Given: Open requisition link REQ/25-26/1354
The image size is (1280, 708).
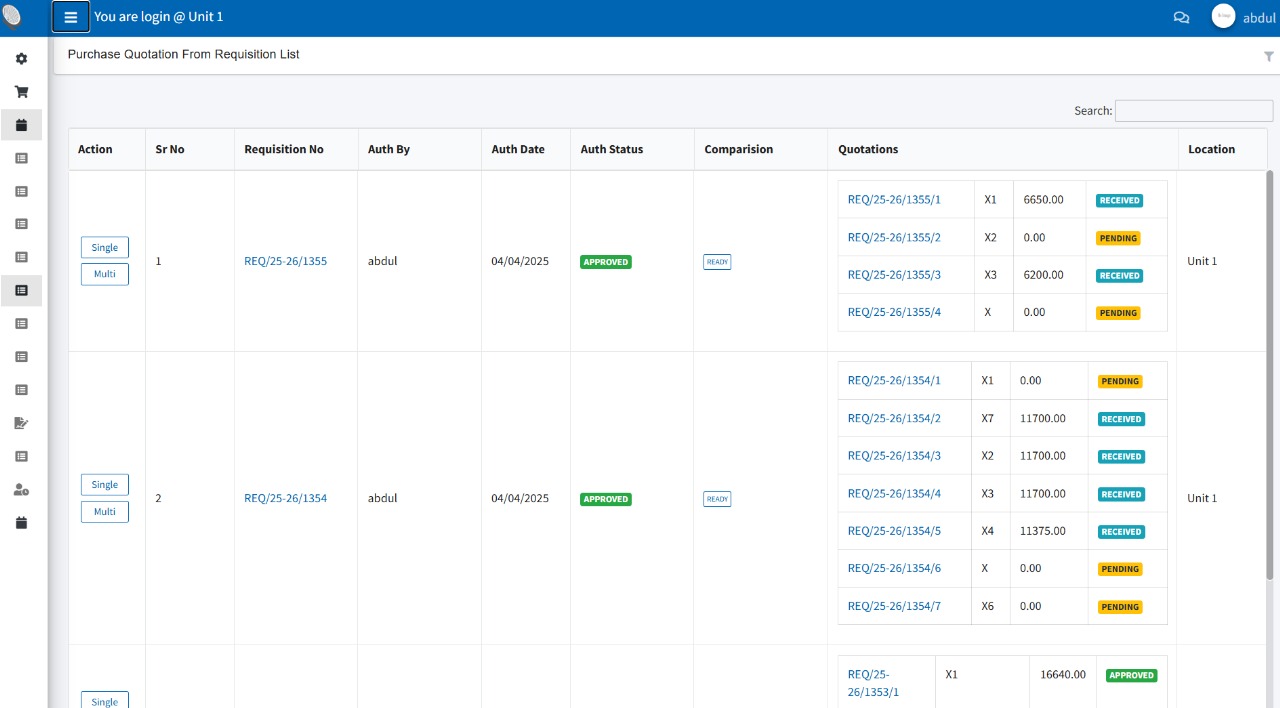Looking at the screenshot, I should coord(285,498).
